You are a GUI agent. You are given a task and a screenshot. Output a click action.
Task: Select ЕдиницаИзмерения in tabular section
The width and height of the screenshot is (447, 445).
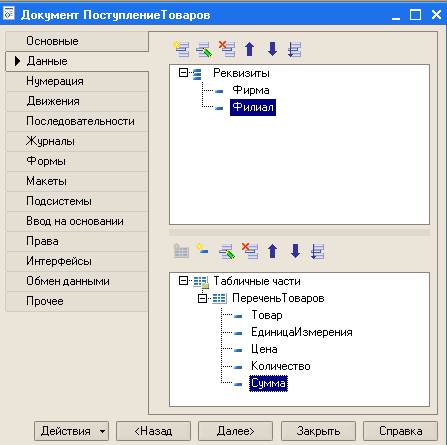pyautogui.click(x=302, y=332)
